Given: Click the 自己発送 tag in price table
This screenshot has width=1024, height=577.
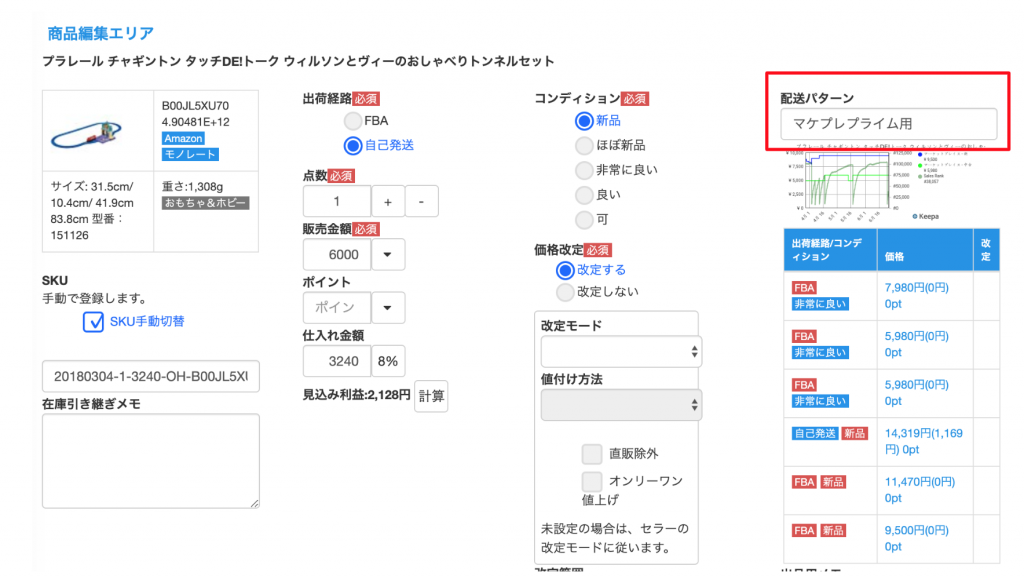Looking at the screenshot, I should point(814,433).
